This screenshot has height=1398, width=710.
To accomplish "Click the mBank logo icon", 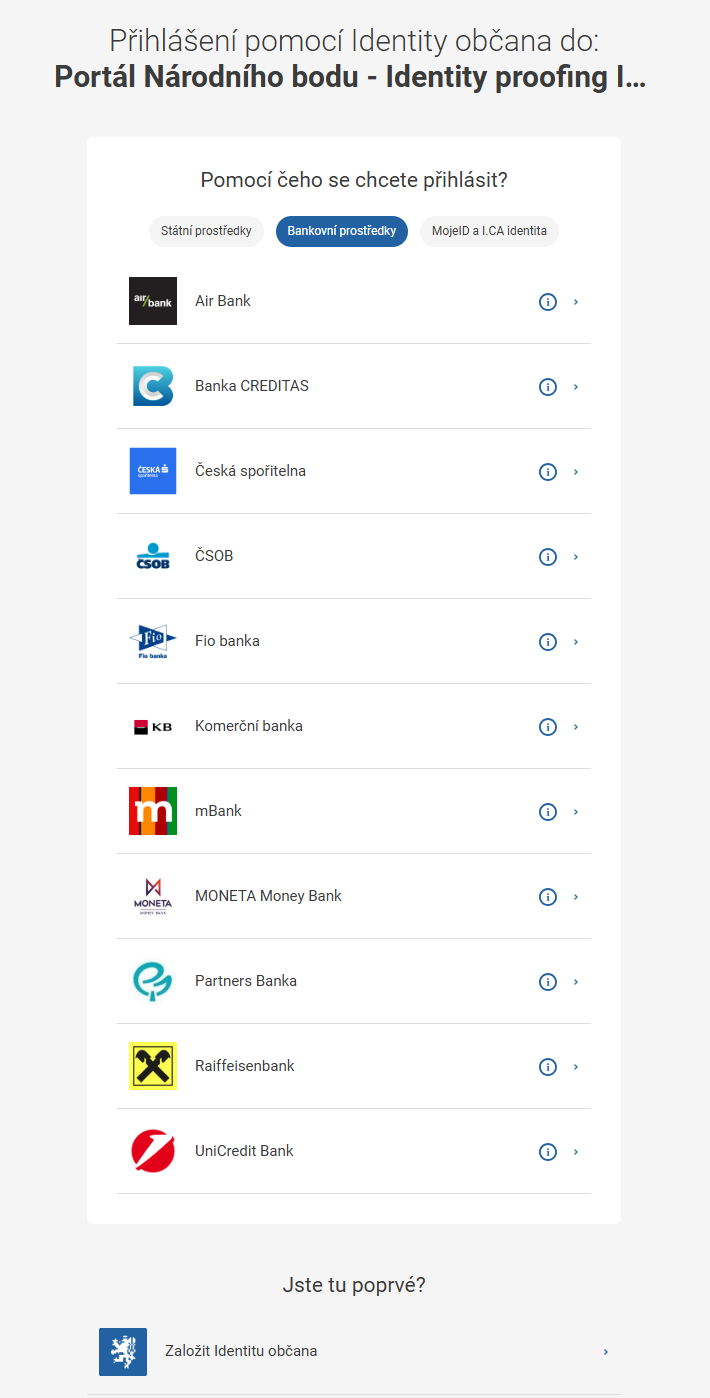I will pos(153,811).
